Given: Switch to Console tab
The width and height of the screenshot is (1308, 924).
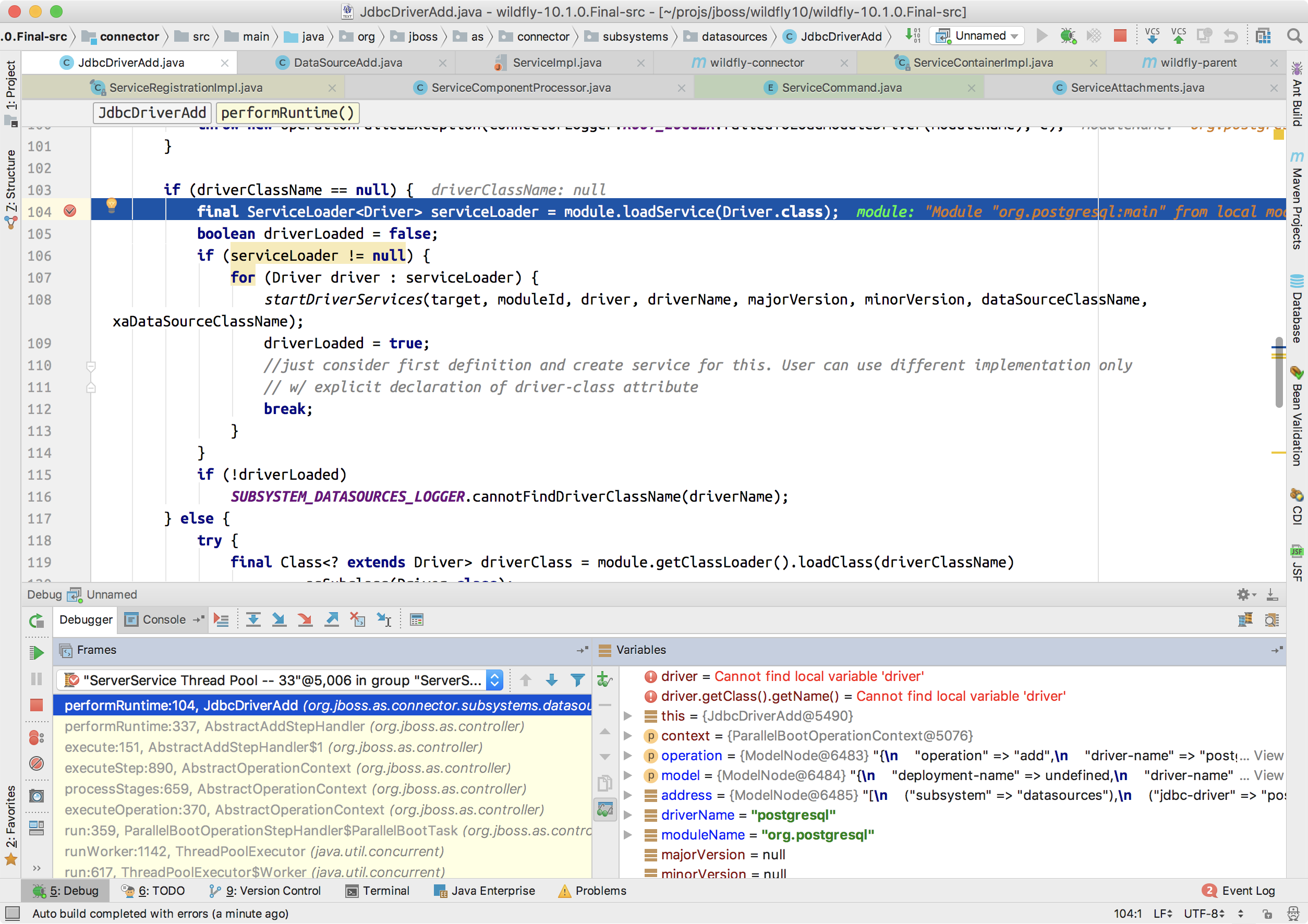Looking at the screenshot, I should pyautogui.click(x=164, y=620).
